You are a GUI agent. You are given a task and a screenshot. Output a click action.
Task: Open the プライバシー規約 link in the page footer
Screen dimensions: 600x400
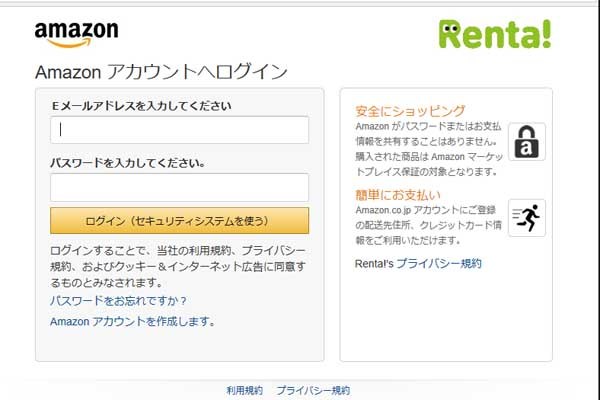[x=313, y=390]
